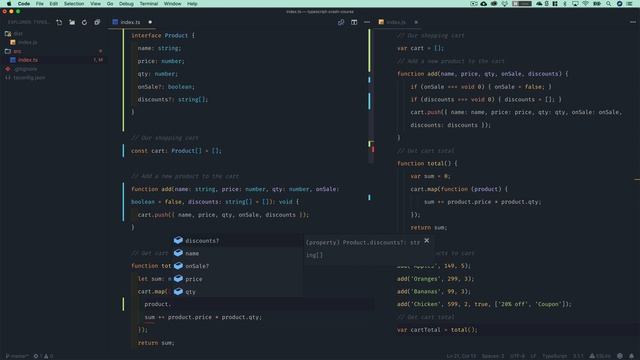The height and width of the screenshot is (360, 640).
Task: Choose 'price' autocomplete suggestion
Action: (237, 279)
